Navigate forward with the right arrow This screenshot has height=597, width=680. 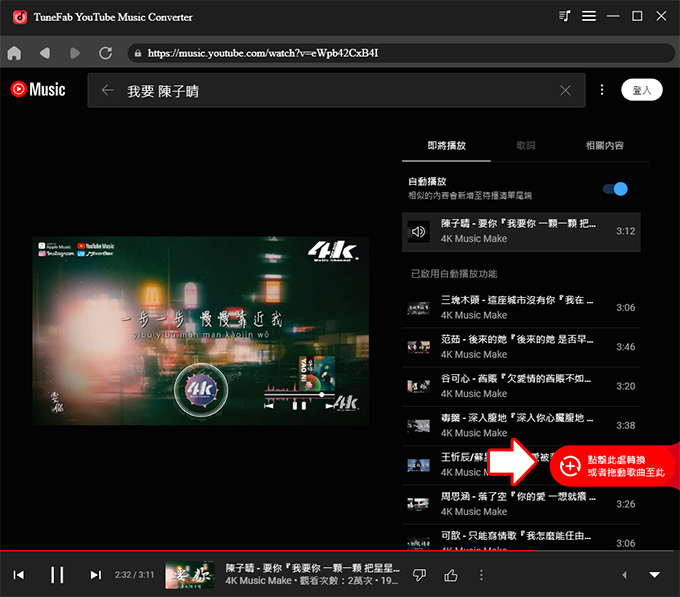pyautogui.click(x=75, y=53)
